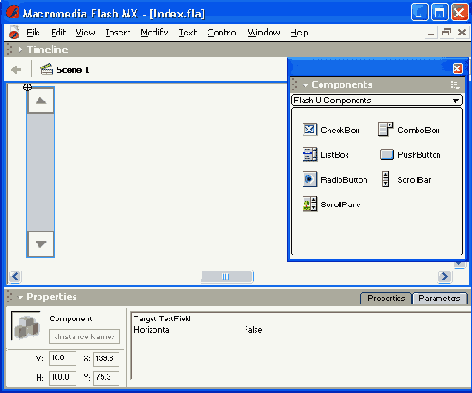Click the Instance Name input field

(84, 337)
